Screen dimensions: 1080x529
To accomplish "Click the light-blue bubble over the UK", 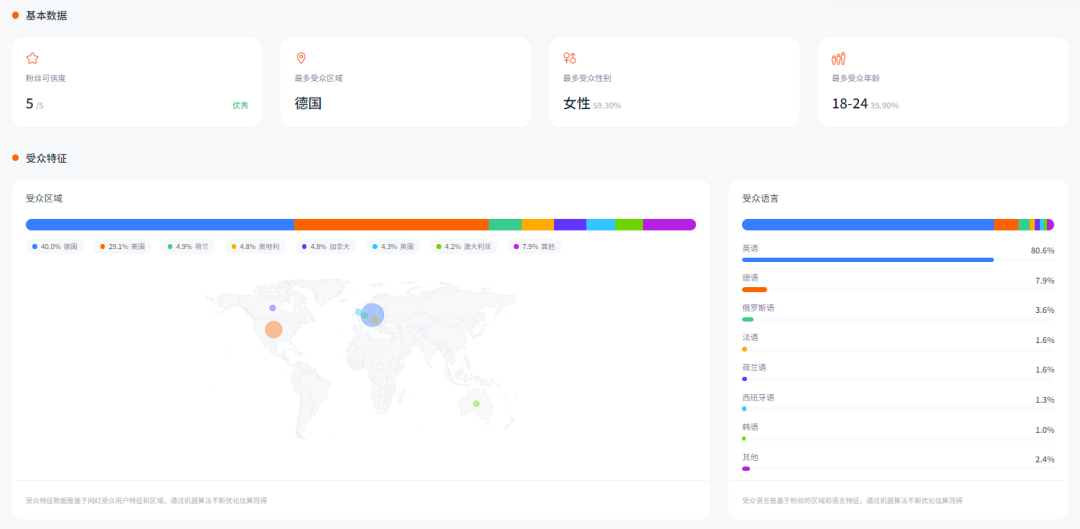I will [357, 312].
